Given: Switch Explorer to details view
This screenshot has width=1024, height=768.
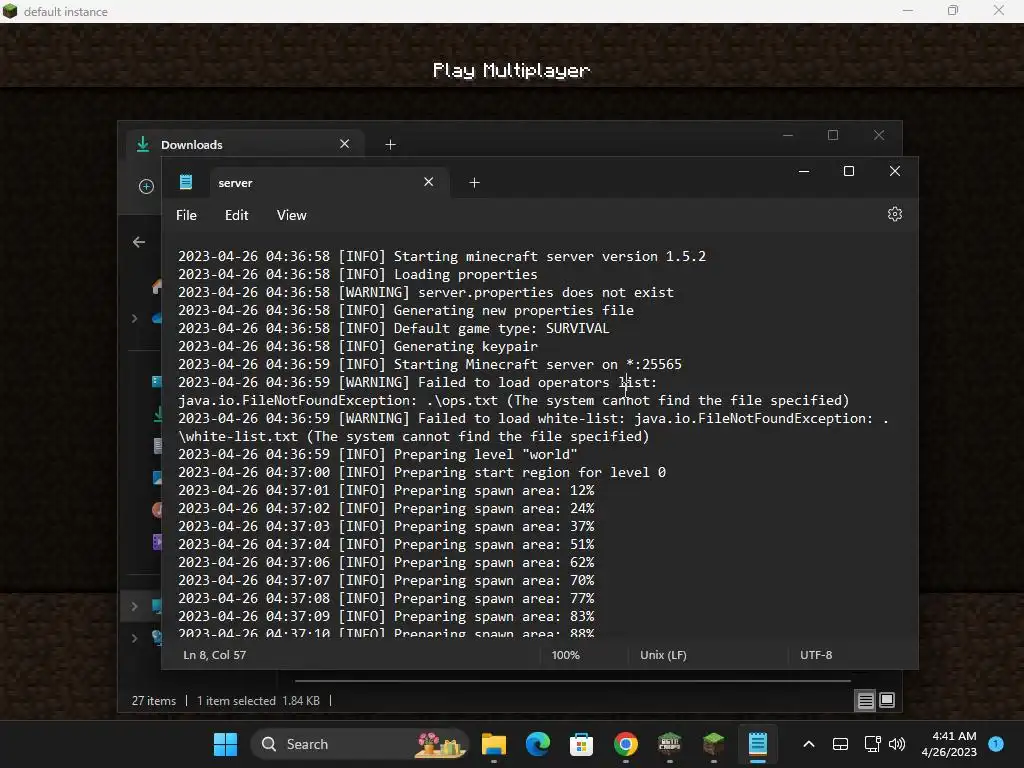Looking at the screenshot, I should click(x=865, y=701).
